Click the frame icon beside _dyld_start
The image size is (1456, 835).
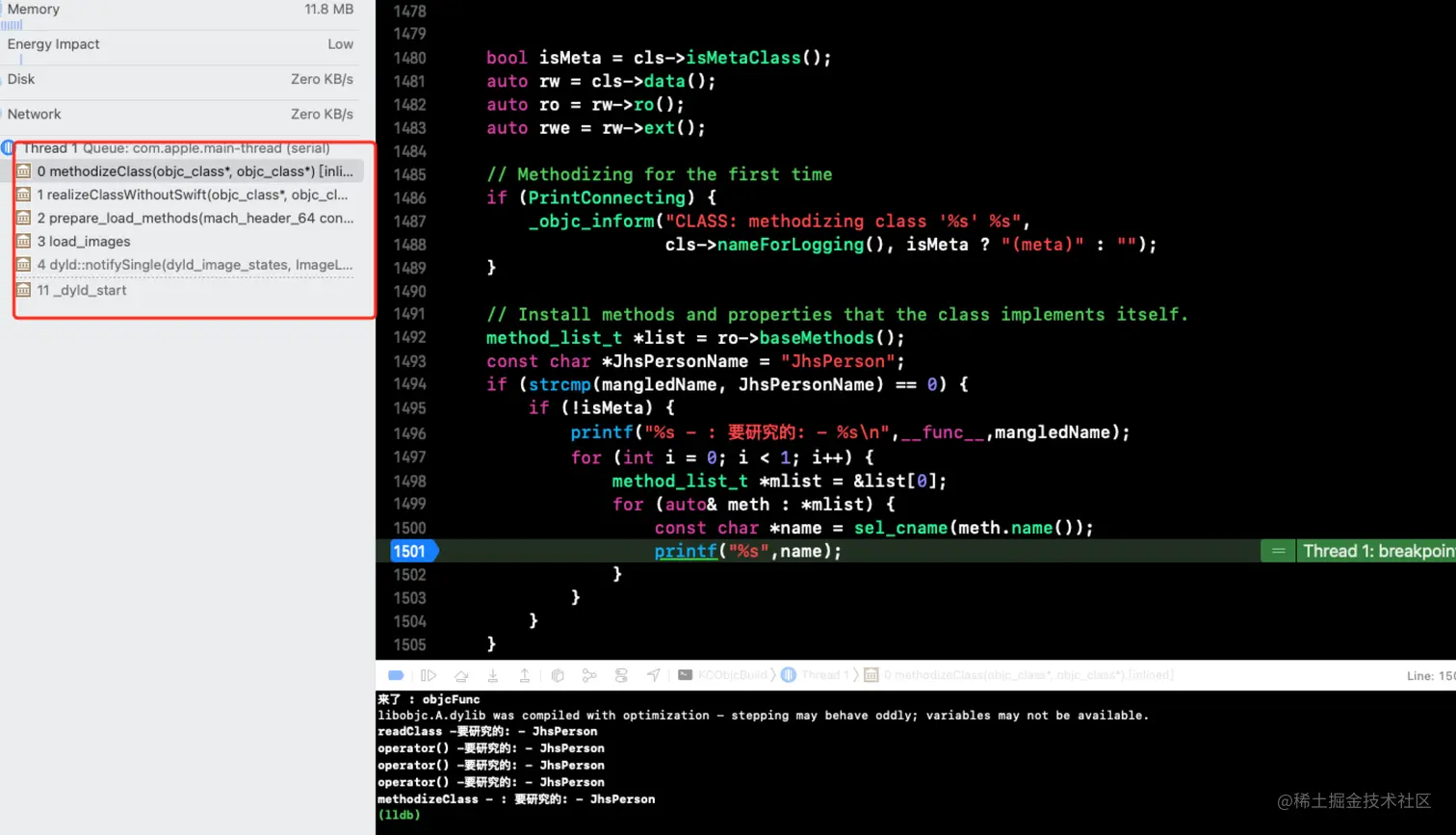point(23,290)
